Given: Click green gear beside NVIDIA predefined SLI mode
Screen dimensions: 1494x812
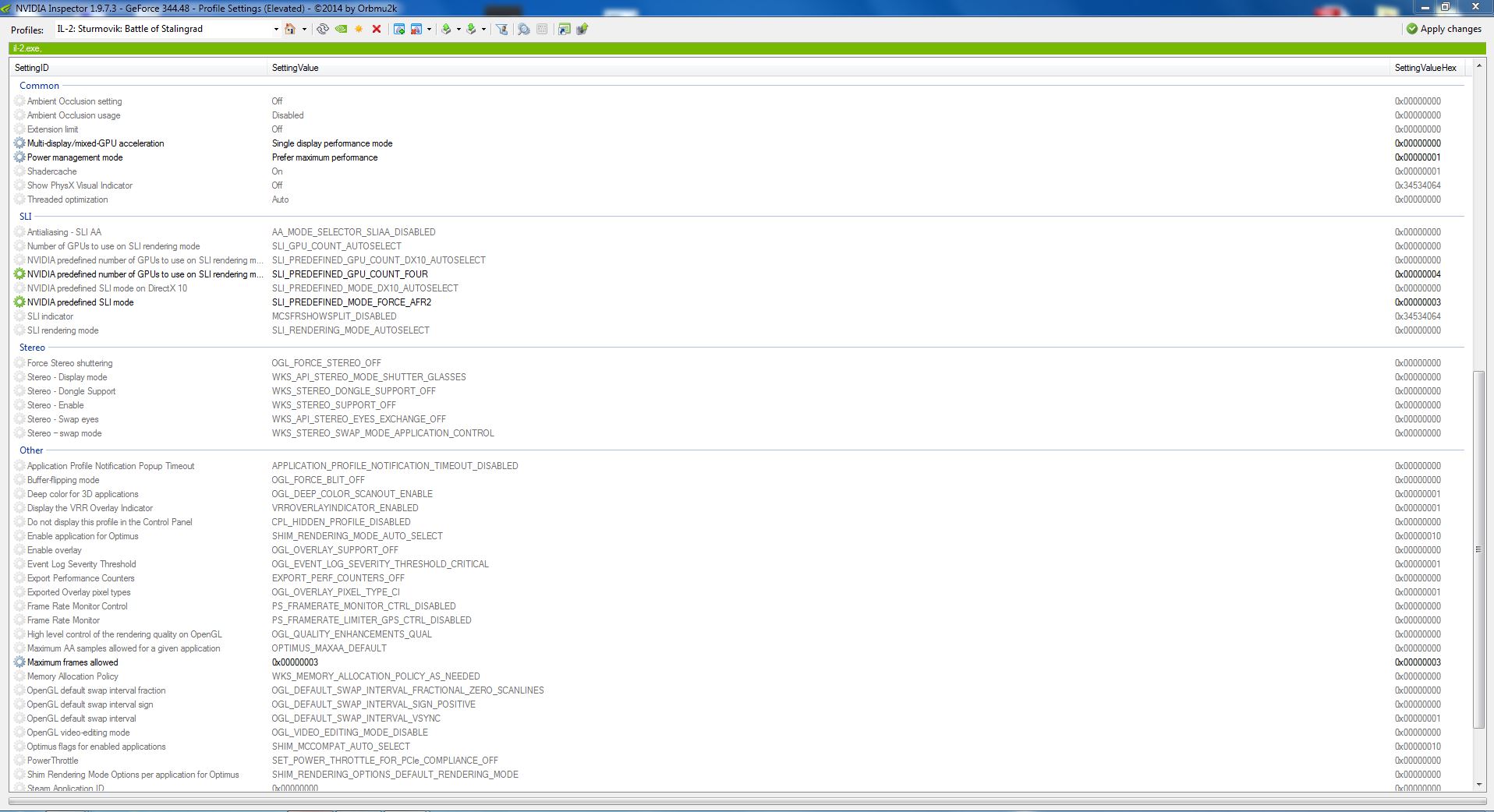Looking at the screenshot, I should pos(19,302).
